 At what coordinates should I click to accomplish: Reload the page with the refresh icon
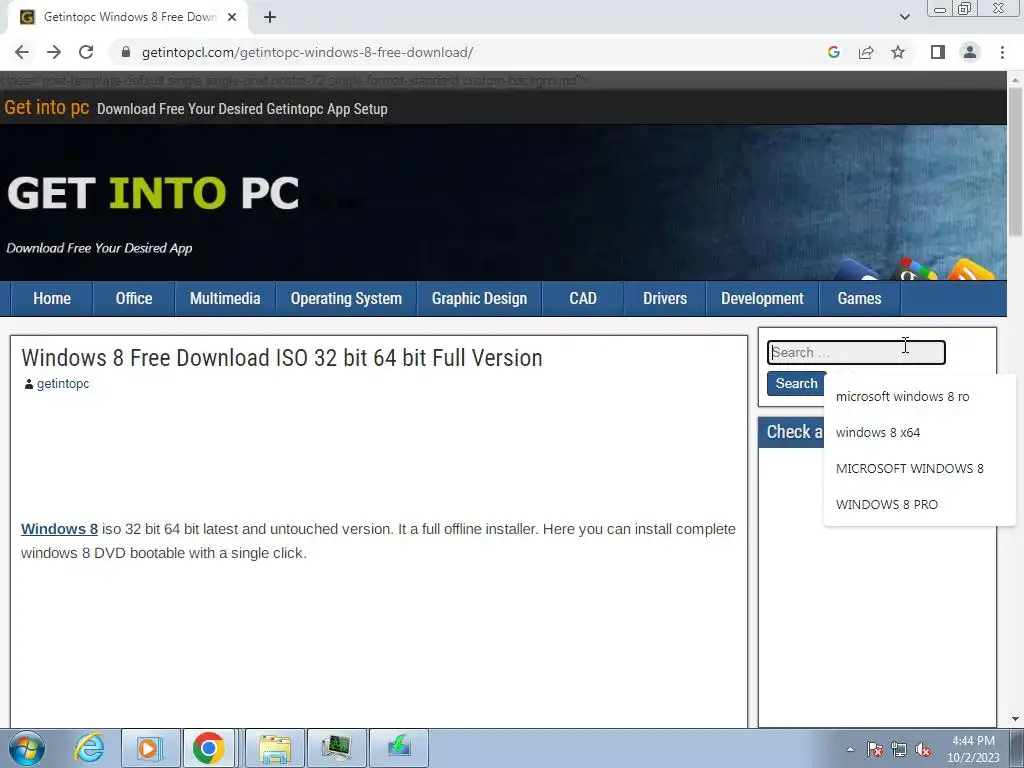[x=86, y=52]
